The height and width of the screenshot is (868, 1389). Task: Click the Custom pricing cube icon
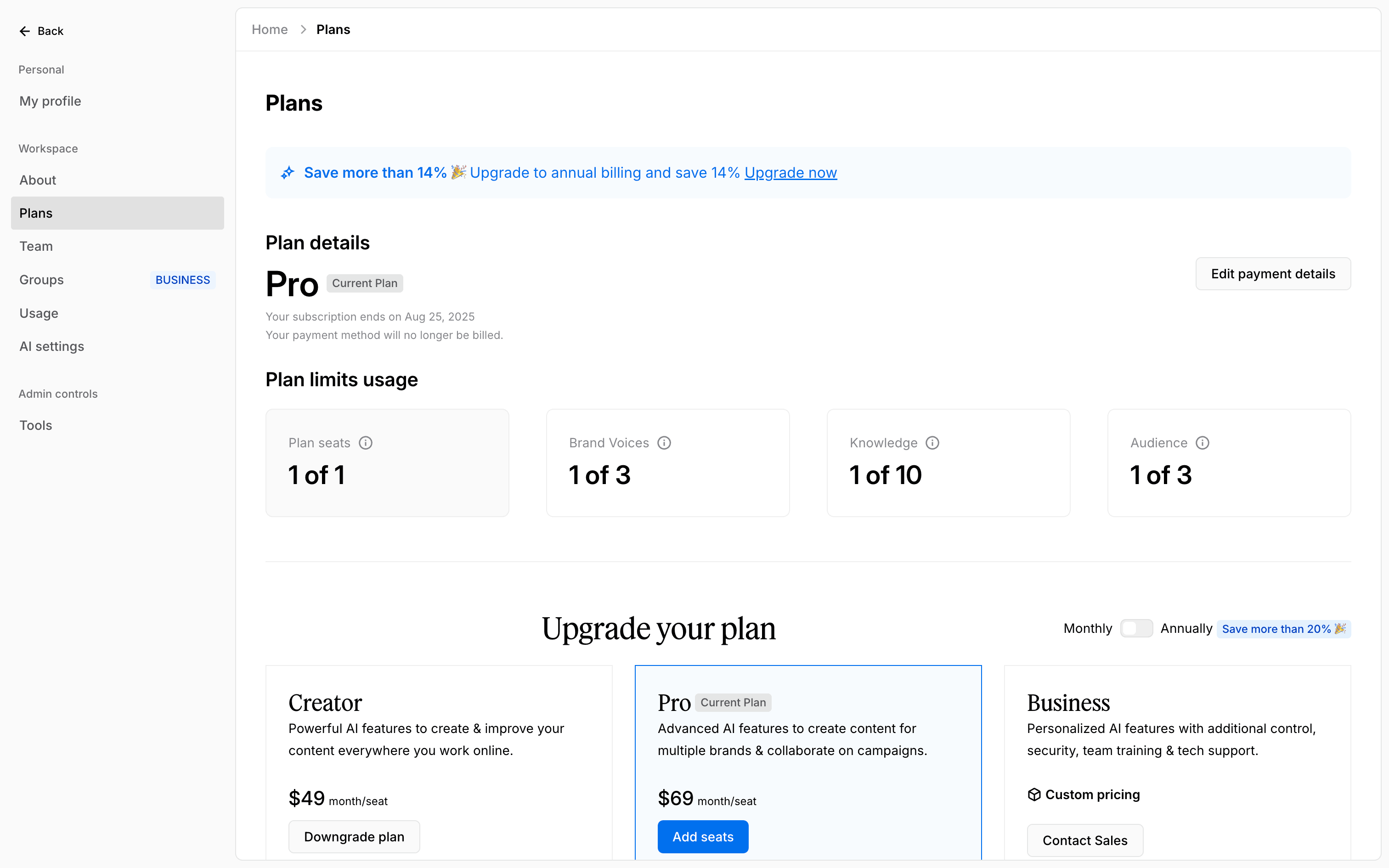click(x=1034, y=795)
